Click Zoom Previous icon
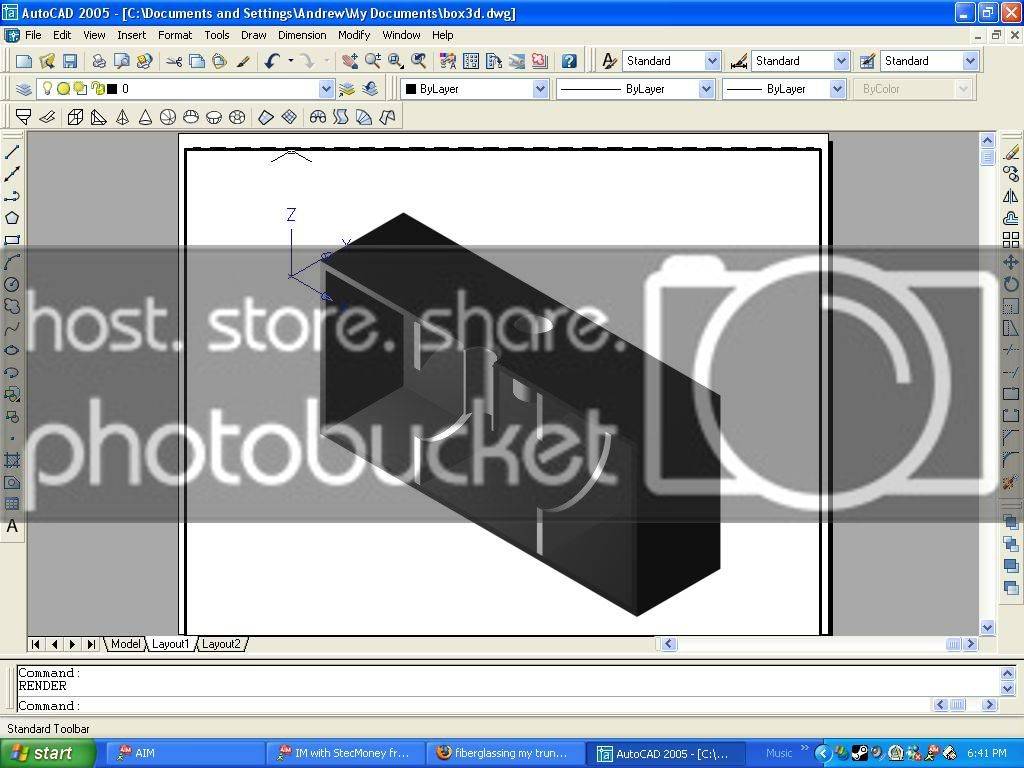The image size is (1024, 768). pos(419,61)
